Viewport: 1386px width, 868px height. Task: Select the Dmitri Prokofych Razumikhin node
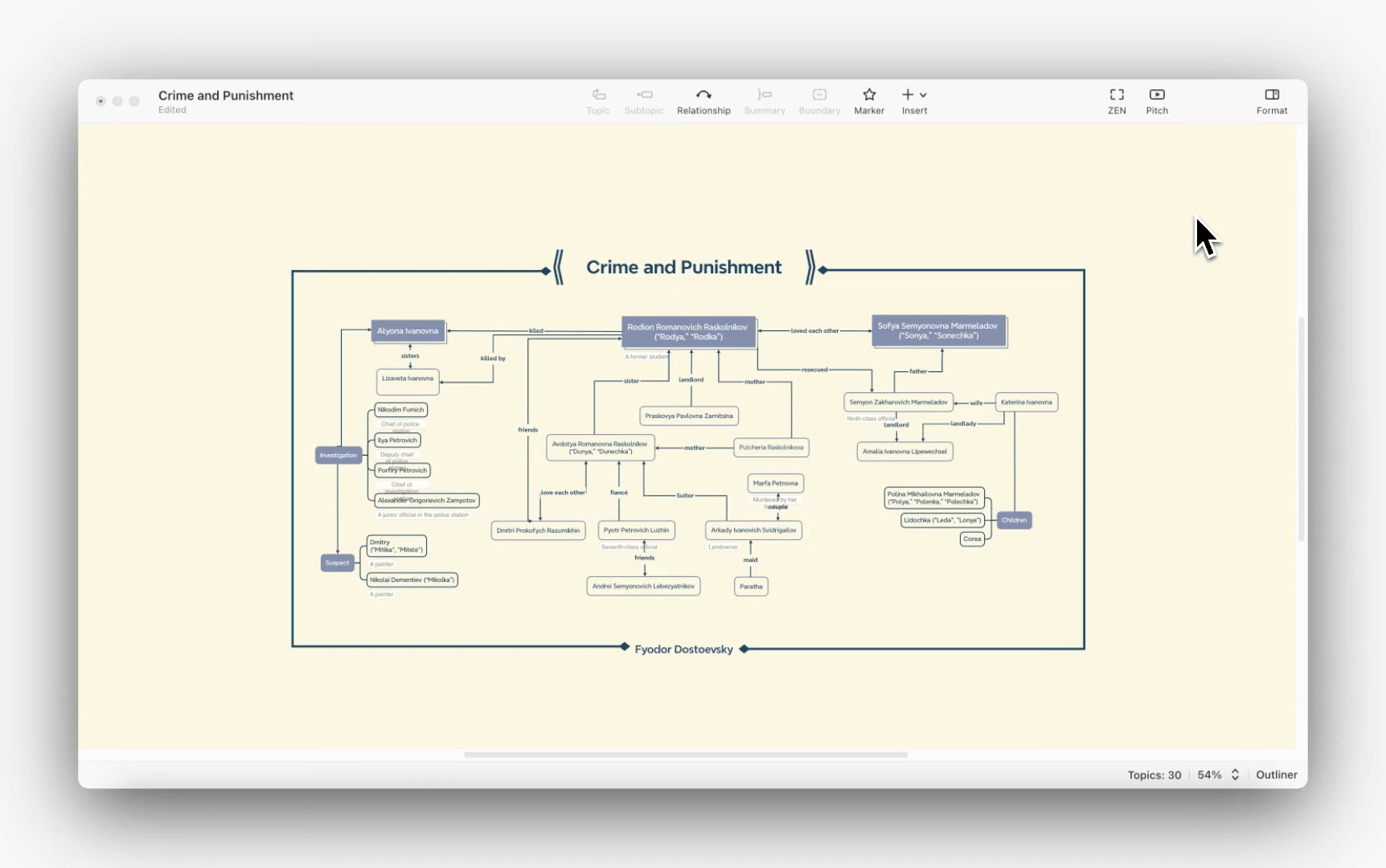pos(538,530)
